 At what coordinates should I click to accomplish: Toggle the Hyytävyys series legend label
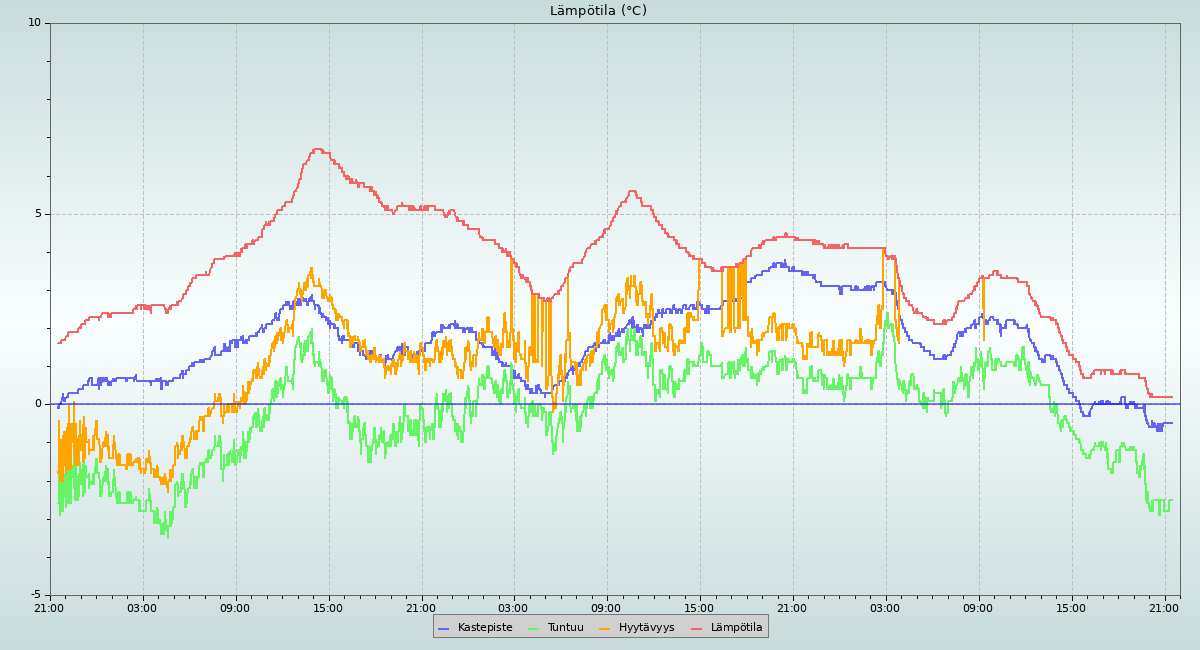pos(646,628)
